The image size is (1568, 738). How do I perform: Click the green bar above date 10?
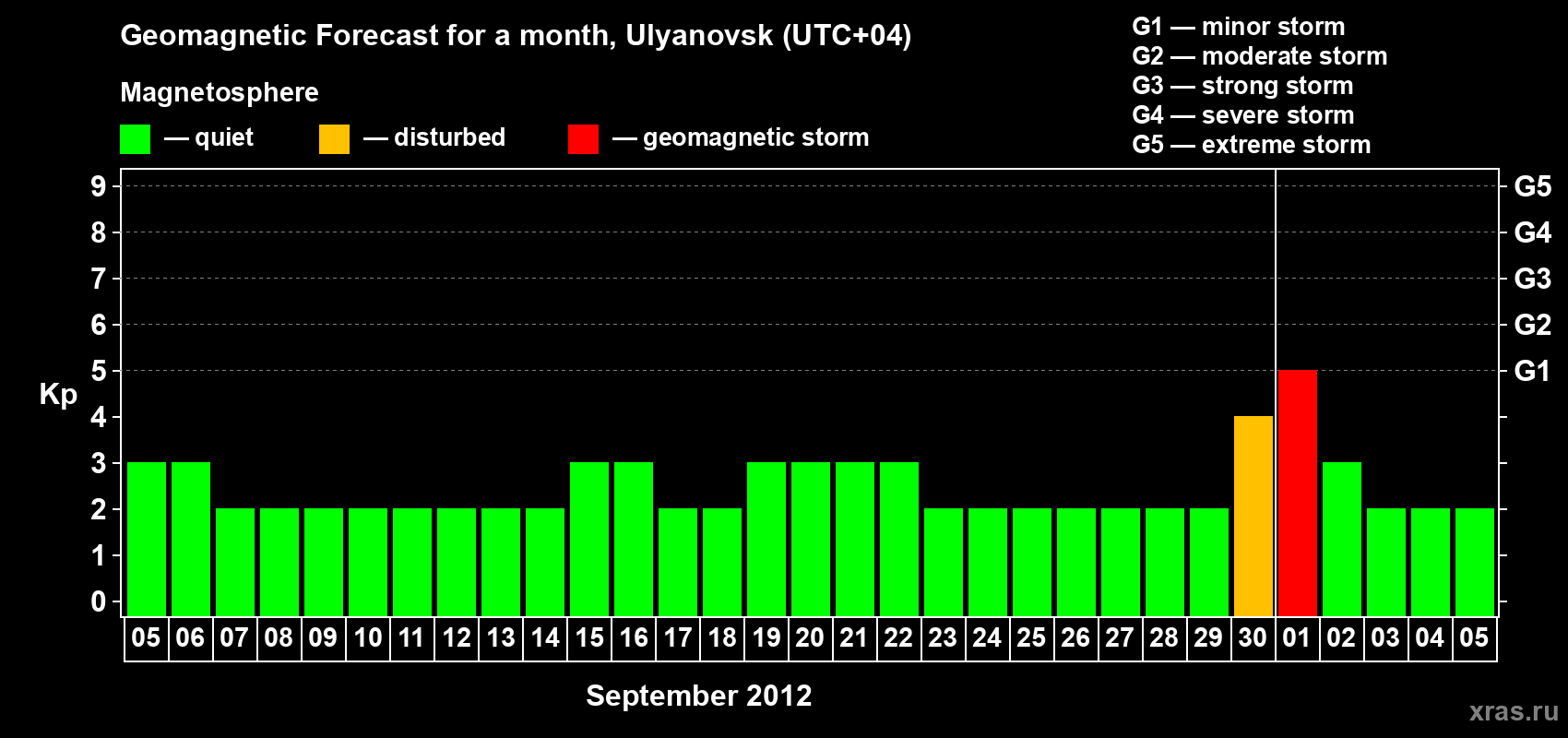coord(367,562)
